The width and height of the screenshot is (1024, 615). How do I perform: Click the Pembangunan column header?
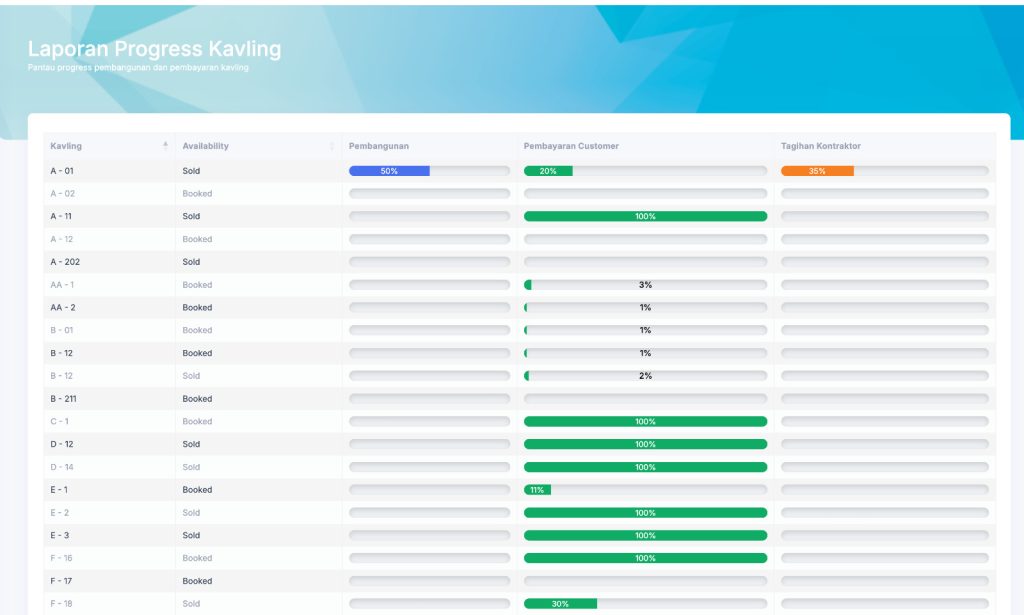pyautogui.click(x=379, y=146)
